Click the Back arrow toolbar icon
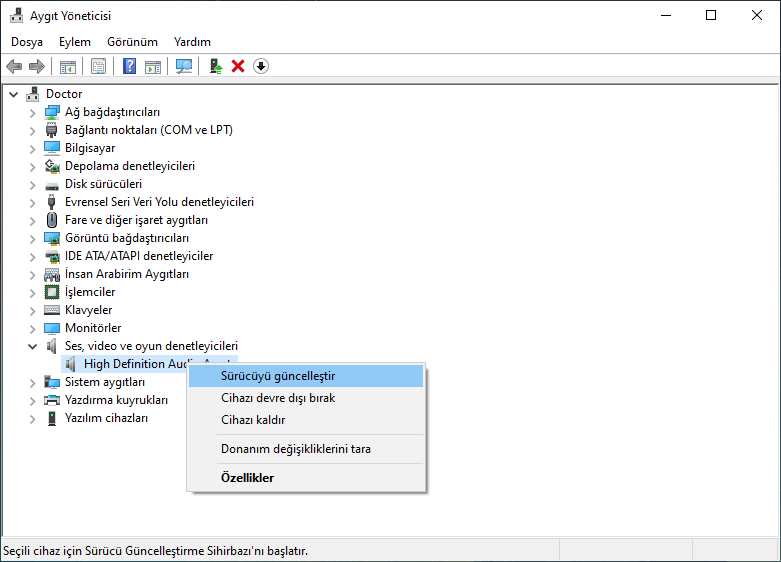 tap(14, 66)
